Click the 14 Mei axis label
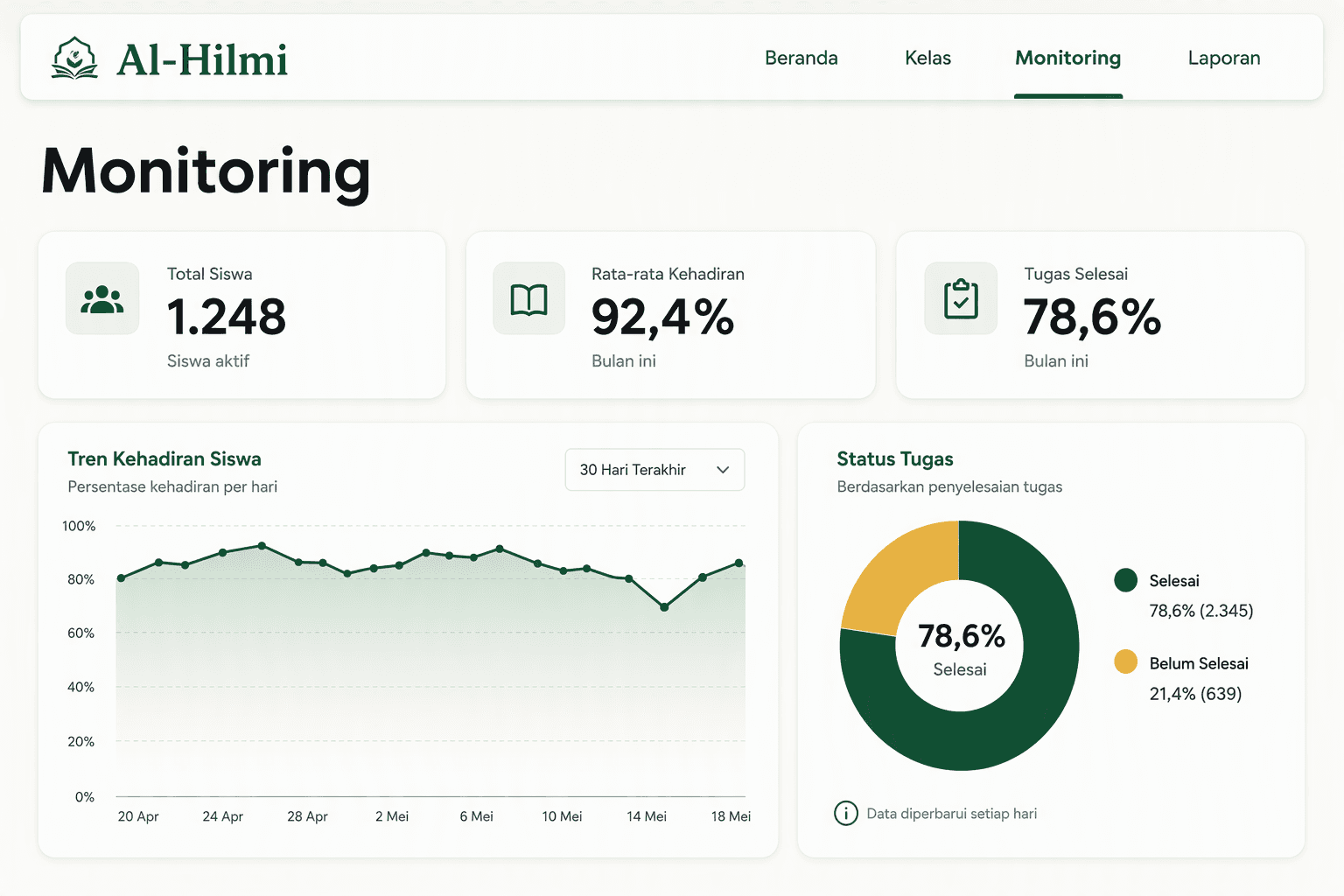The height and width of the screenshot is (896, 1344). point(647,816)
